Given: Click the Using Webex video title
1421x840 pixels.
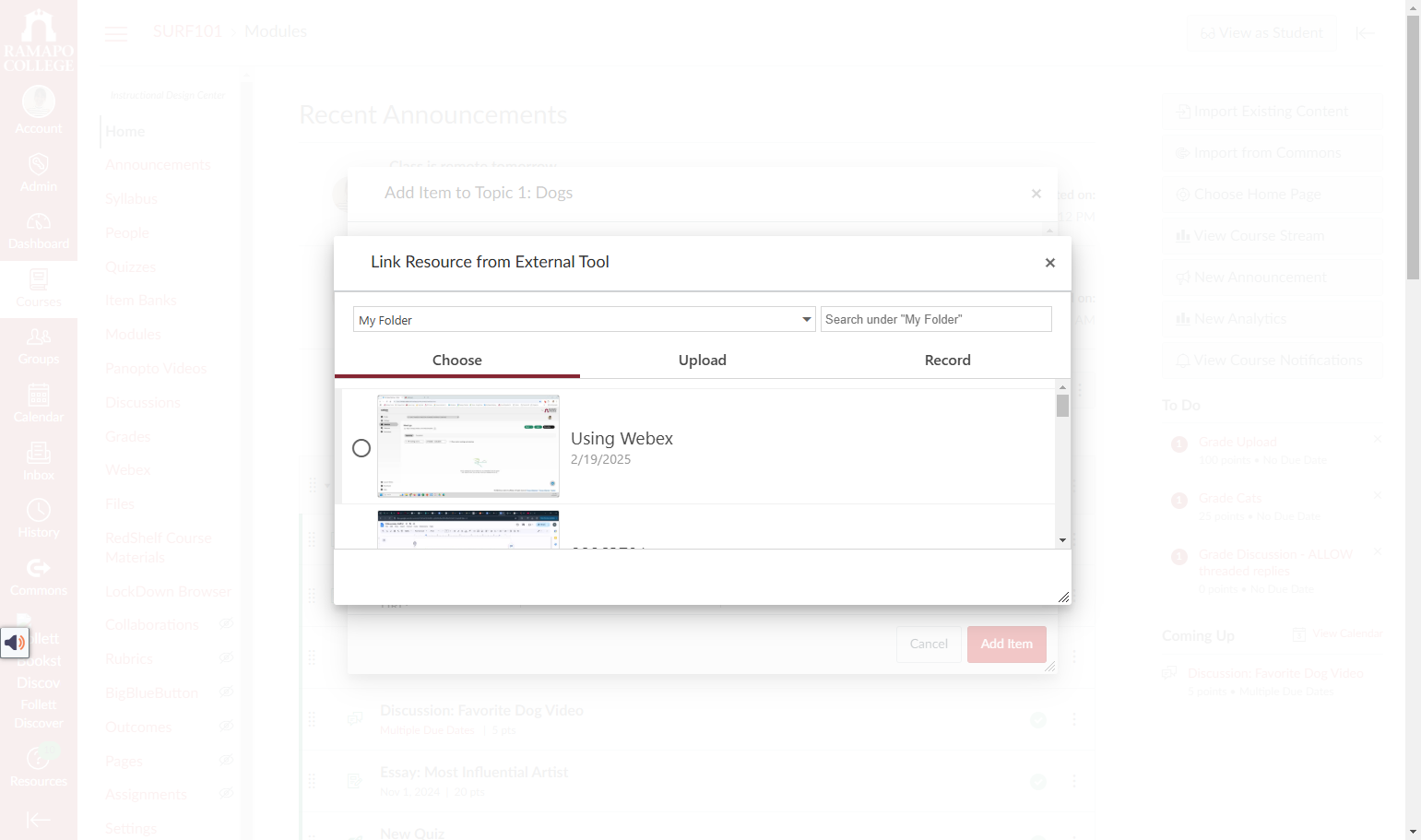Looking at the screenshot, I should [622, 439].
